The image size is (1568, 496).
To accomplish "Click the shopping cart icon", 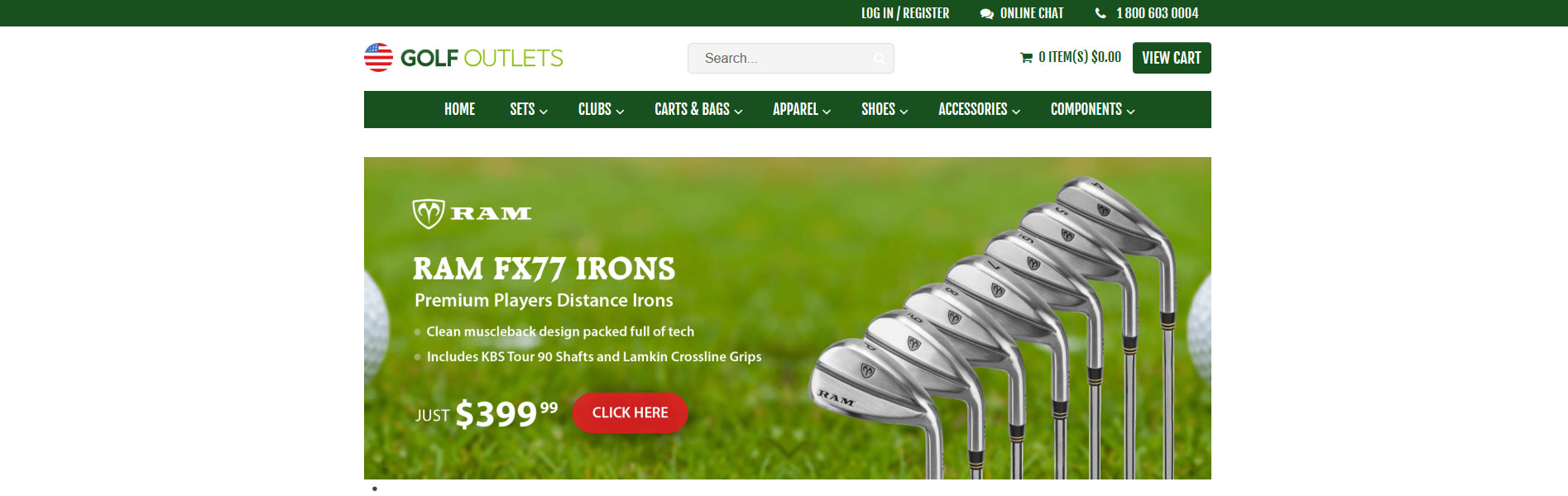I will (x=1026, y=58).
